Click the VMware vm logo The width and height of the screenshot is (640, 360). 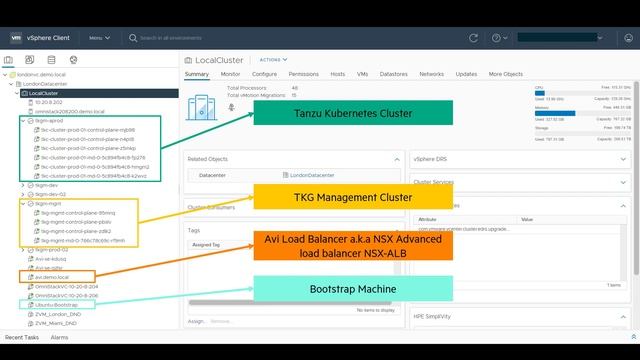[x=16, y=38]
